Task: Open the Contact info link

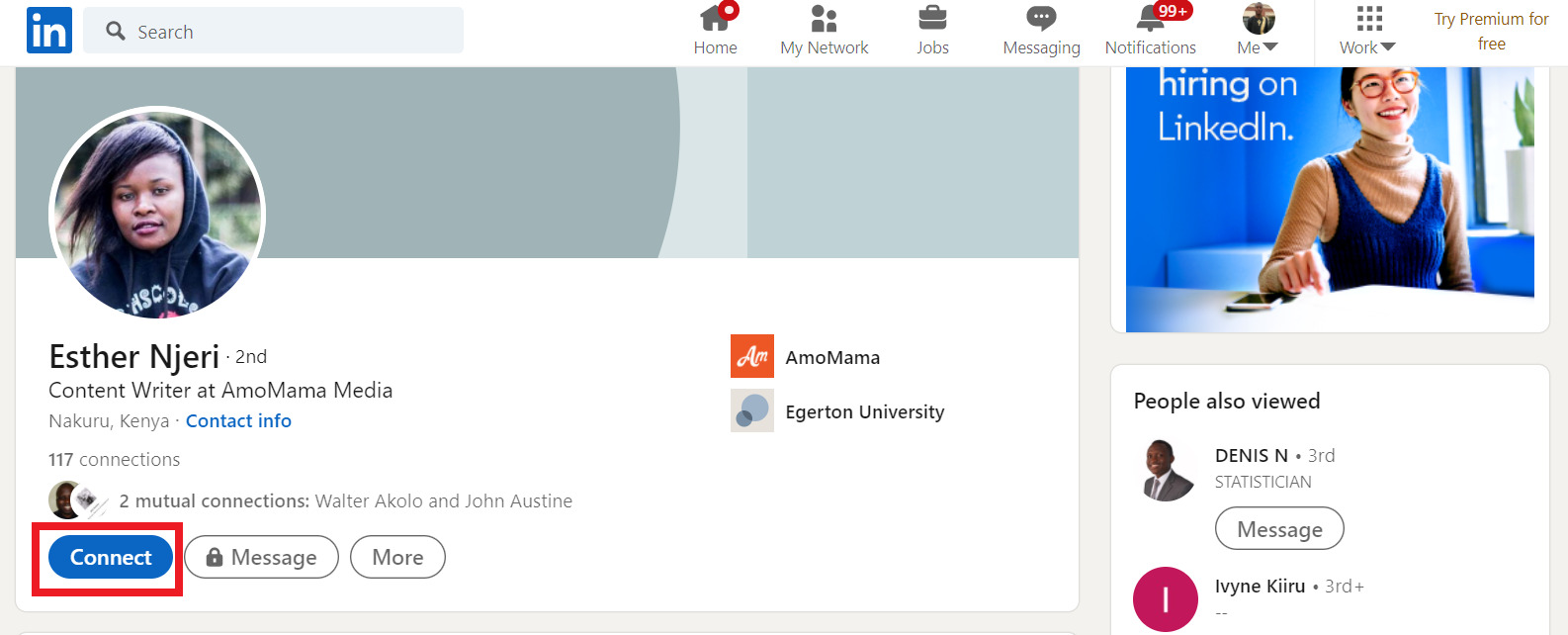Action: point(238,420)
